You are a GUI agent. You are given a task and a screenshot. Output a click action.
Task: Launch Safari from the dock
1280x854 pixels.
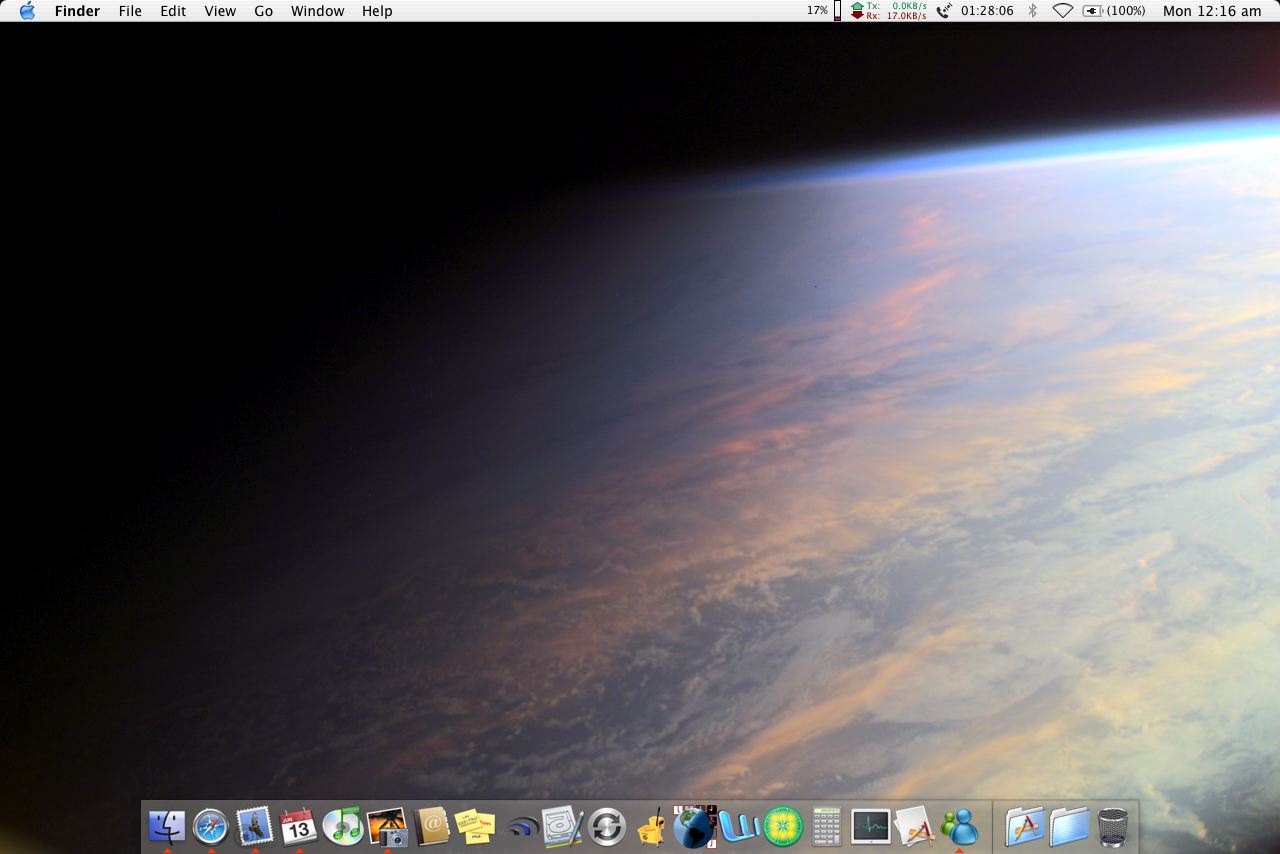click(210, 827)
